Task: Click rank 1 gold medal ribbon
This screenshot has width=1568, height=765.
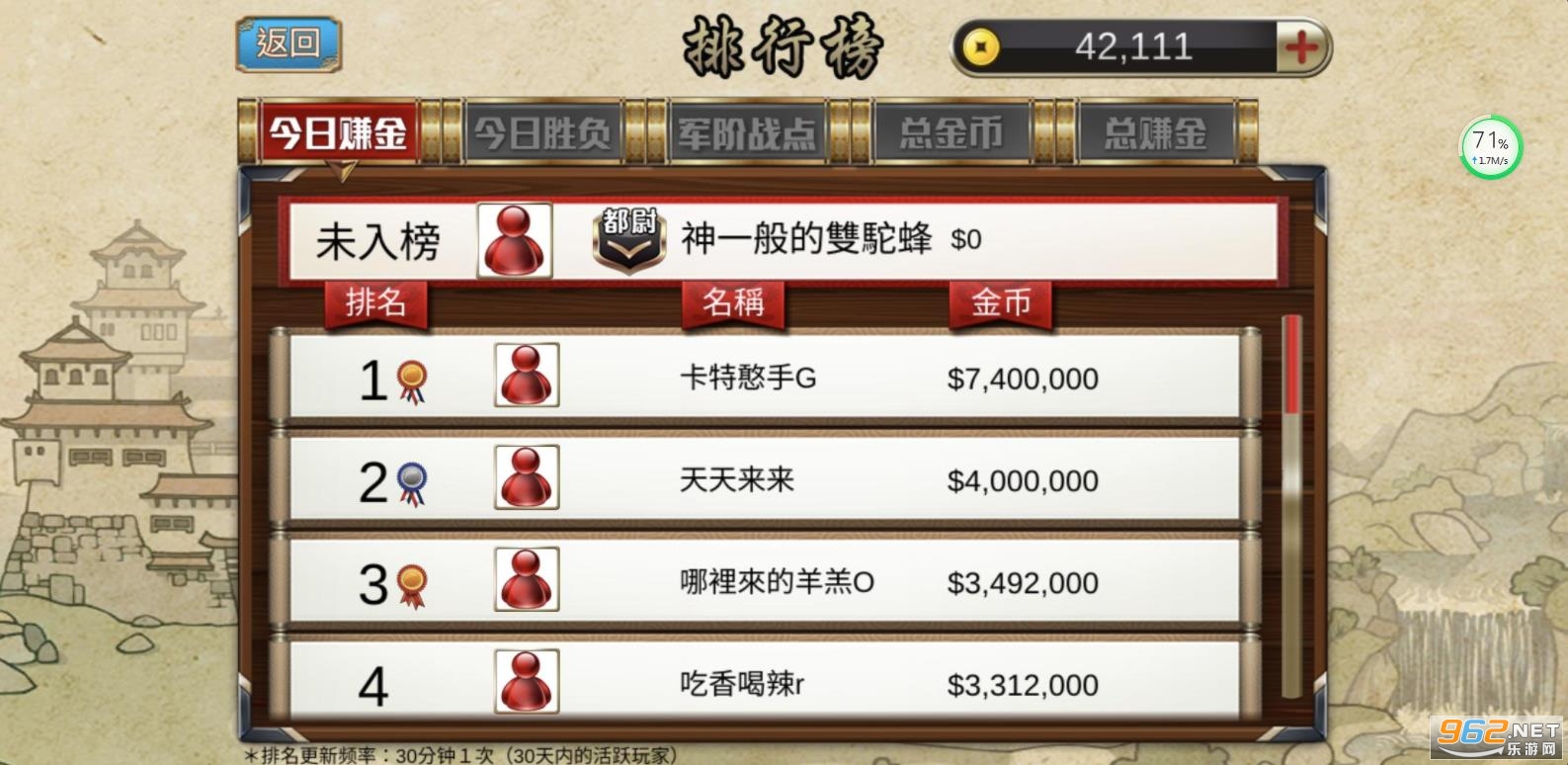Action: [x=412, y=382]
